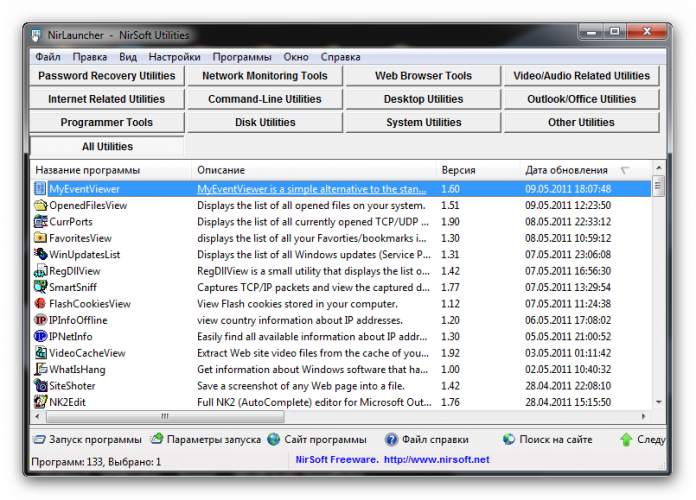Select WhatIsHang date 02.05.2011 10:40:32

point(568,369)
